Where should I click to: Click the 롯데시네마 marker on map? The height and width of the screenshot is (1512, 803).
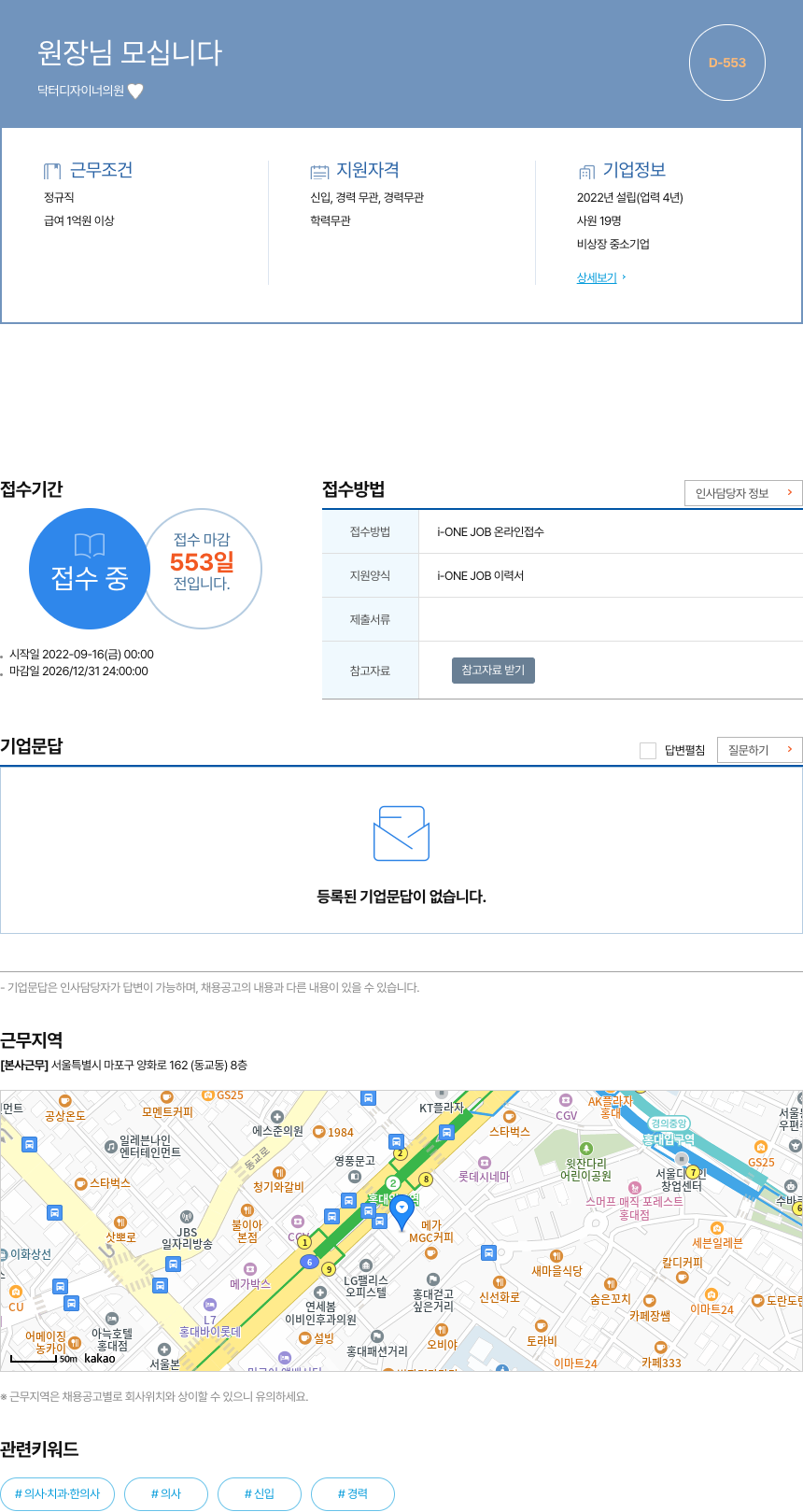[x=484, y=1163]
